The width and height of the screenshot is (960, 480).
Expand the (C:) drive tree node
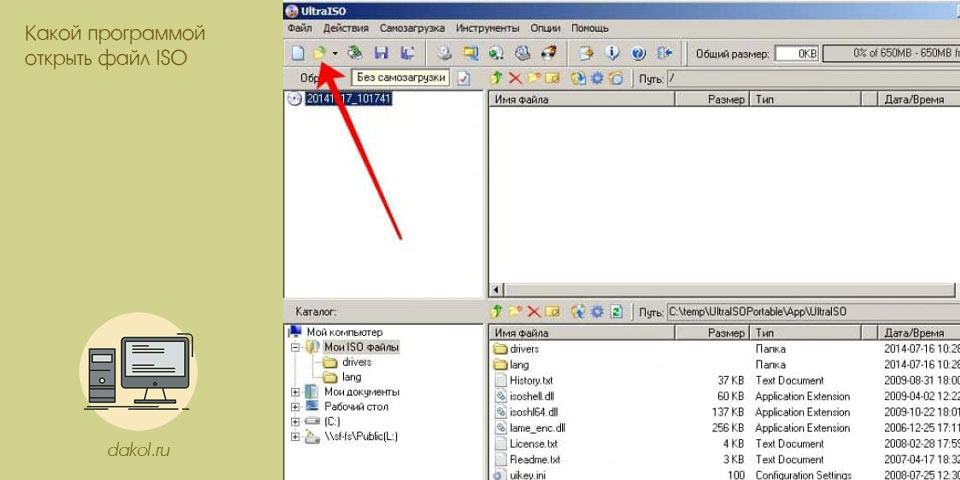pyautogui.click(x=296, y=421)
